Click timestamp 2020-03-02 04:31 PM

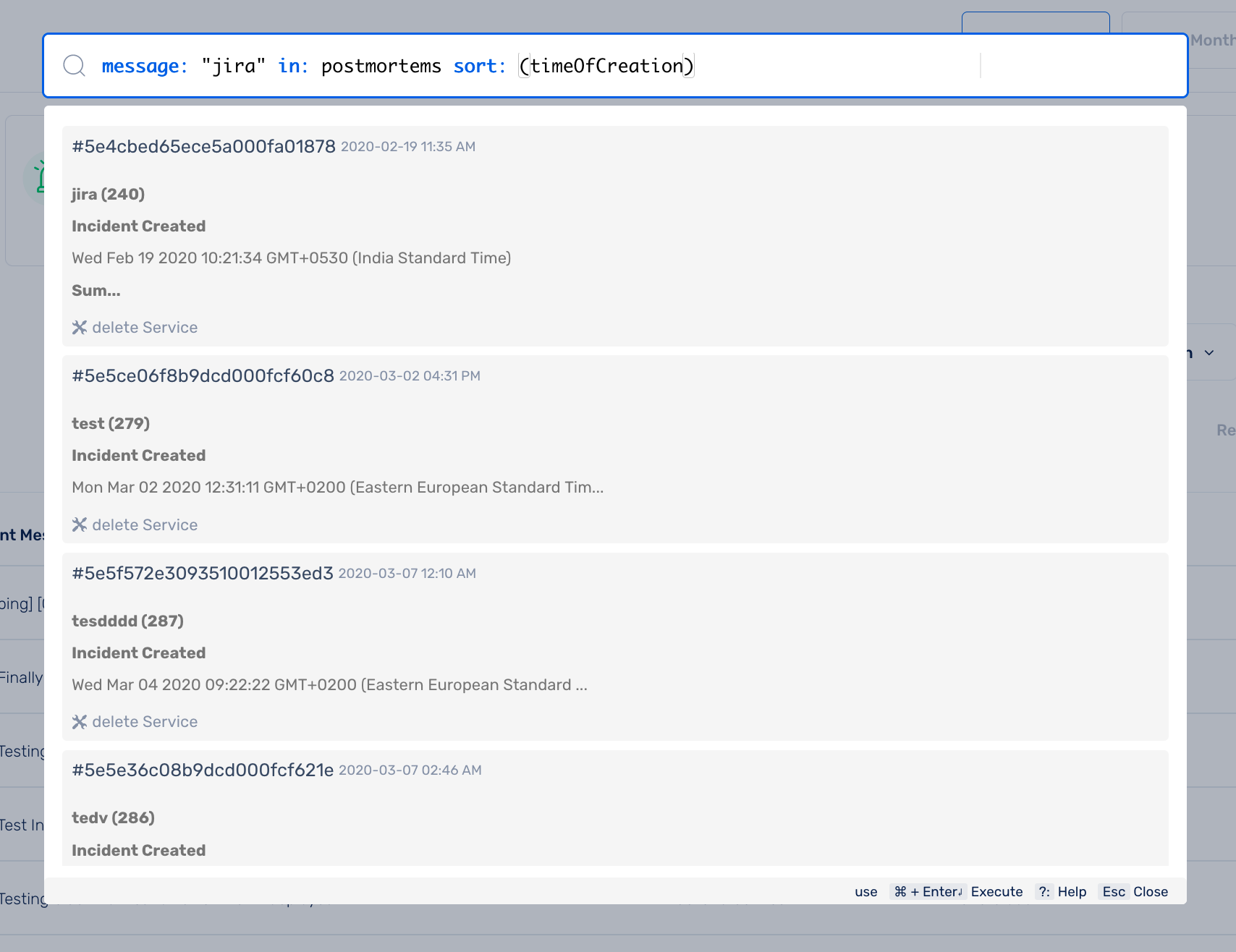tap(410, 376)
